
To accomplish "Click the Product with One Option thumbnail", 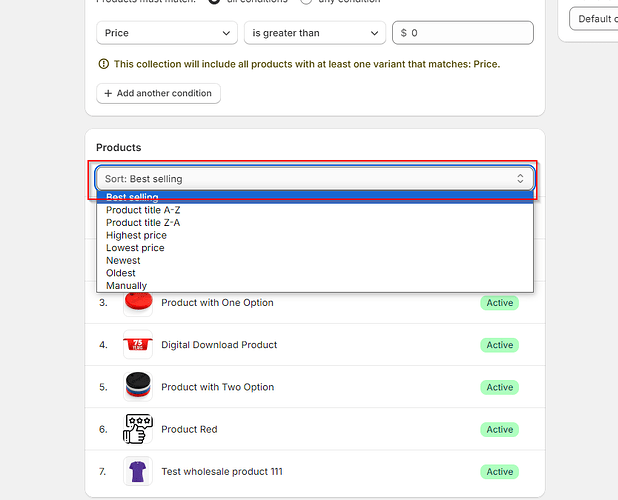I will [138, 302].
